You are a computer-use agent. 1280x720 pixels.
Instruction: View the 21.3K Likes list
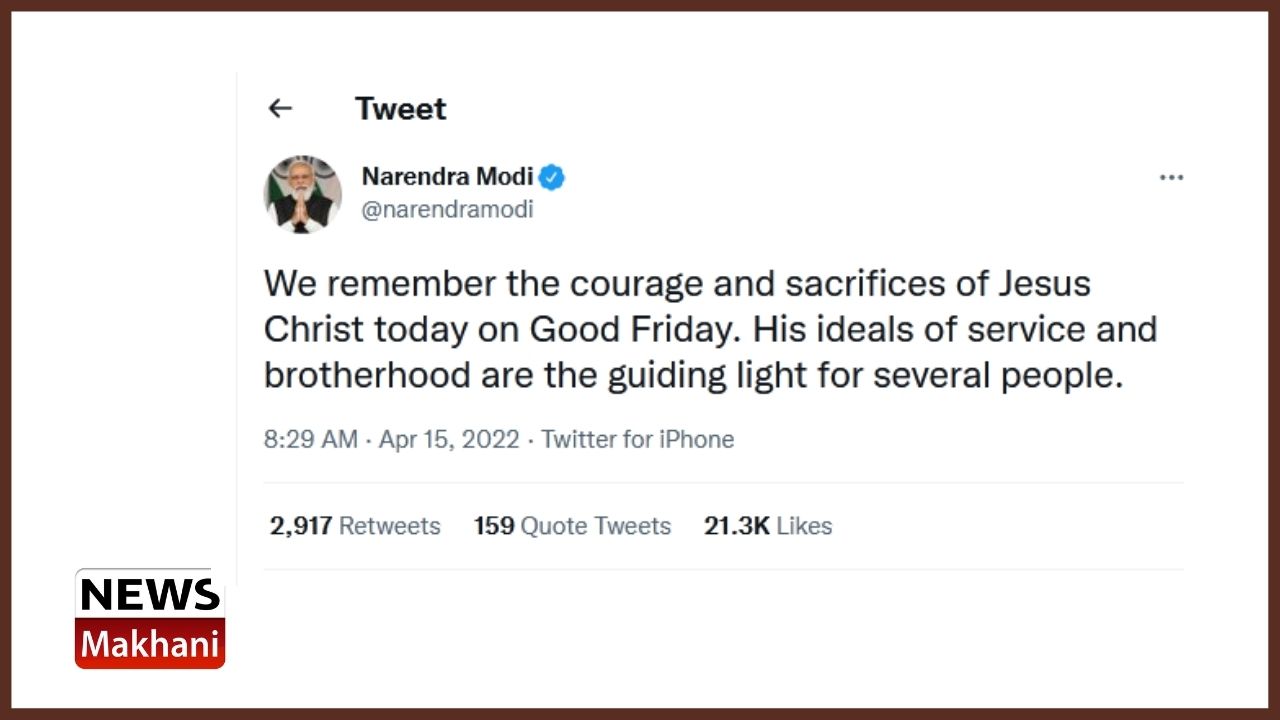(x=767, y=526)
